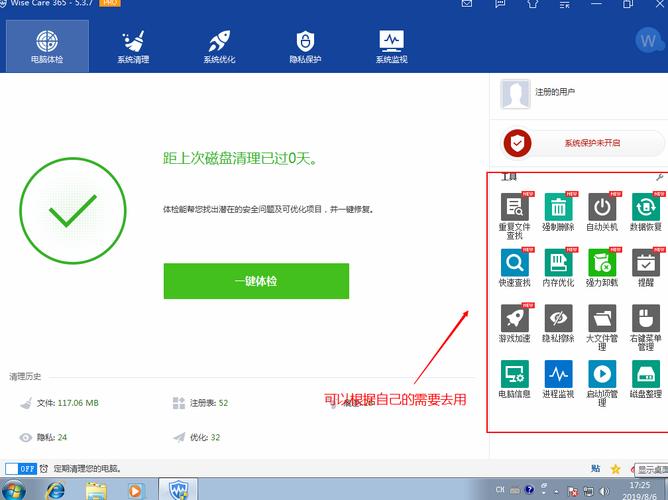Click the 定期清理您的电脑 label
Viewport: 668px width, 500px height.
87,469
